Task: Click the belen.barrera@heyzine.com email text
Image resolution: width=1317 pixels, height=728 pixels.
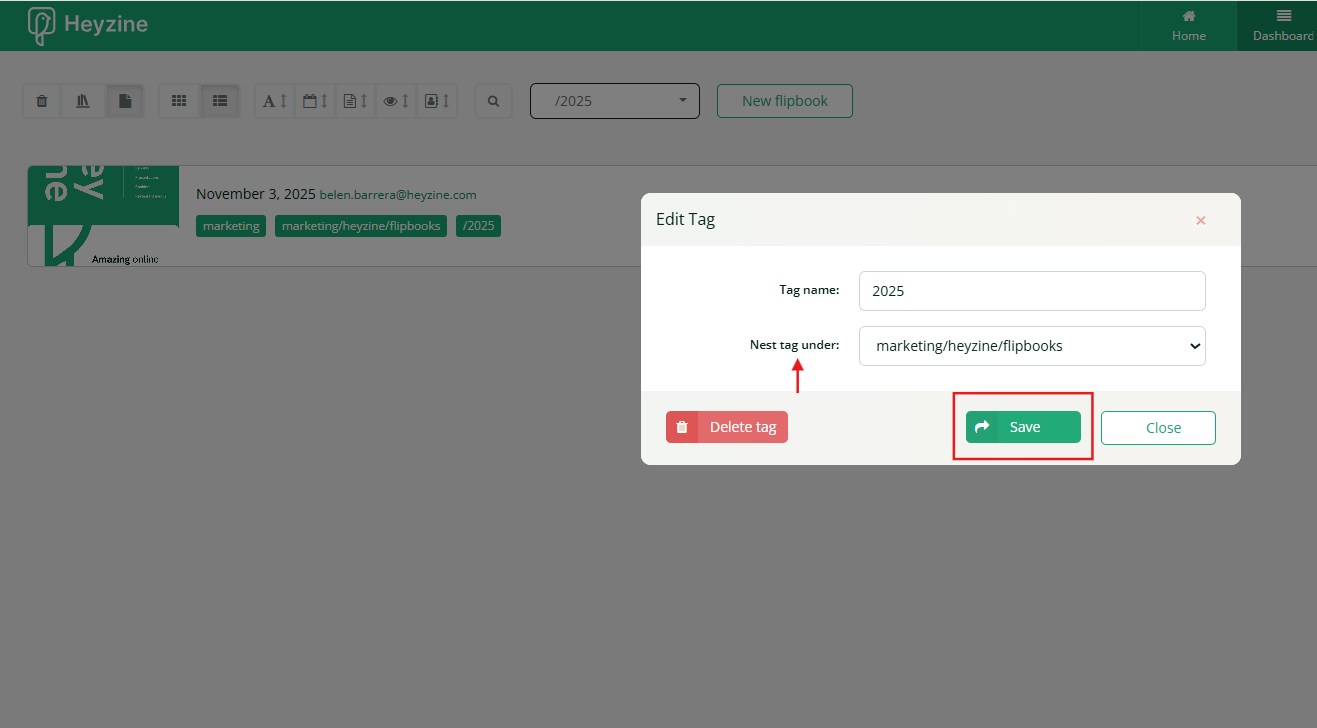Action: point(398,195)
